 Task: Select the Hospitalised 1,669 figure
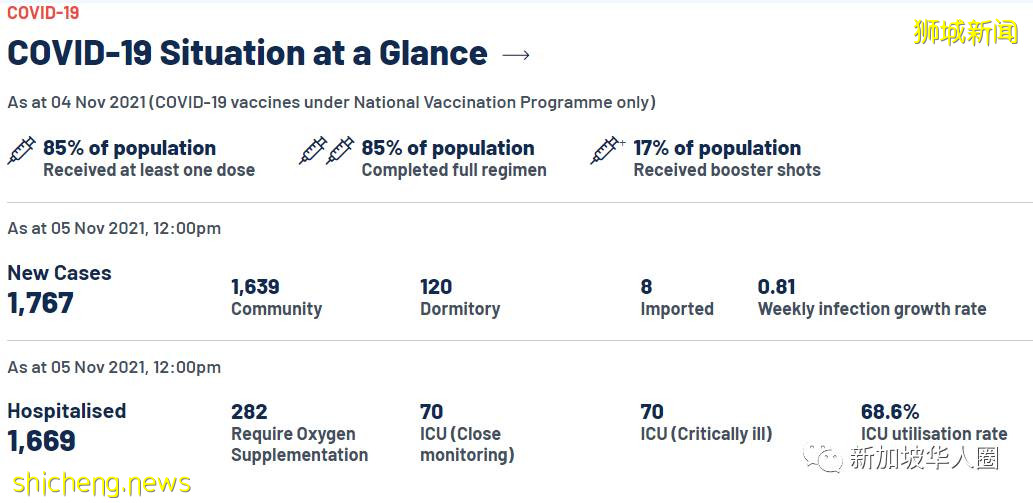click(41, 441)
